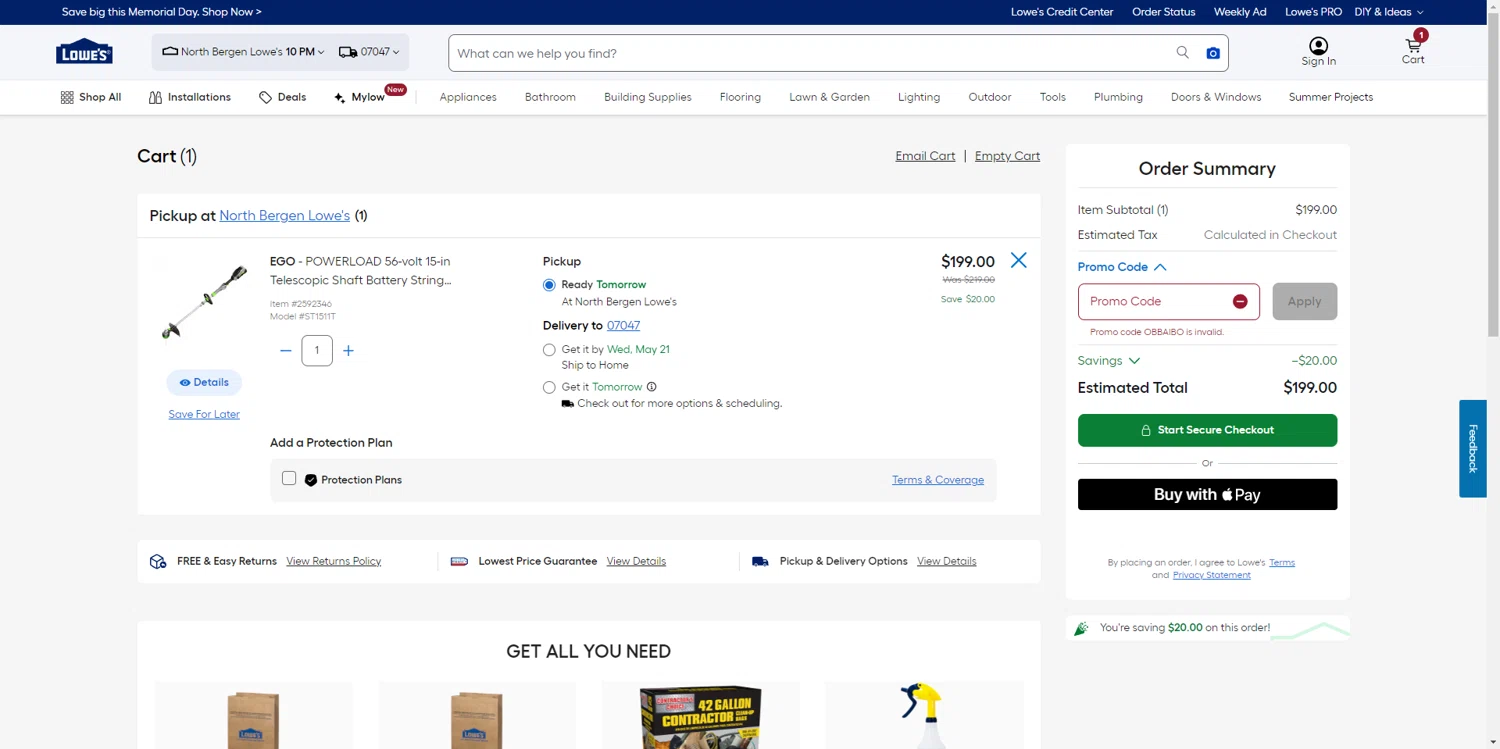This screenshot has width=1500, height=749.
Task: Click delivery ZIP 07047 link in cart
Action: coord(623,325)
